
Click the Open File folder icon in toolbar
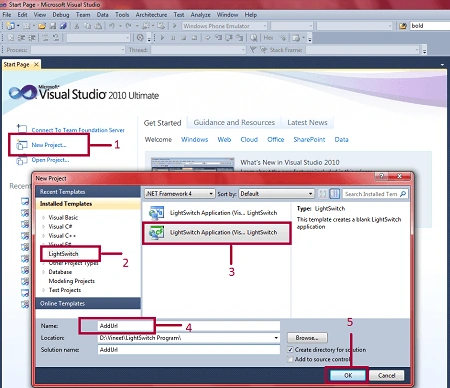click(x=42, y=26)
